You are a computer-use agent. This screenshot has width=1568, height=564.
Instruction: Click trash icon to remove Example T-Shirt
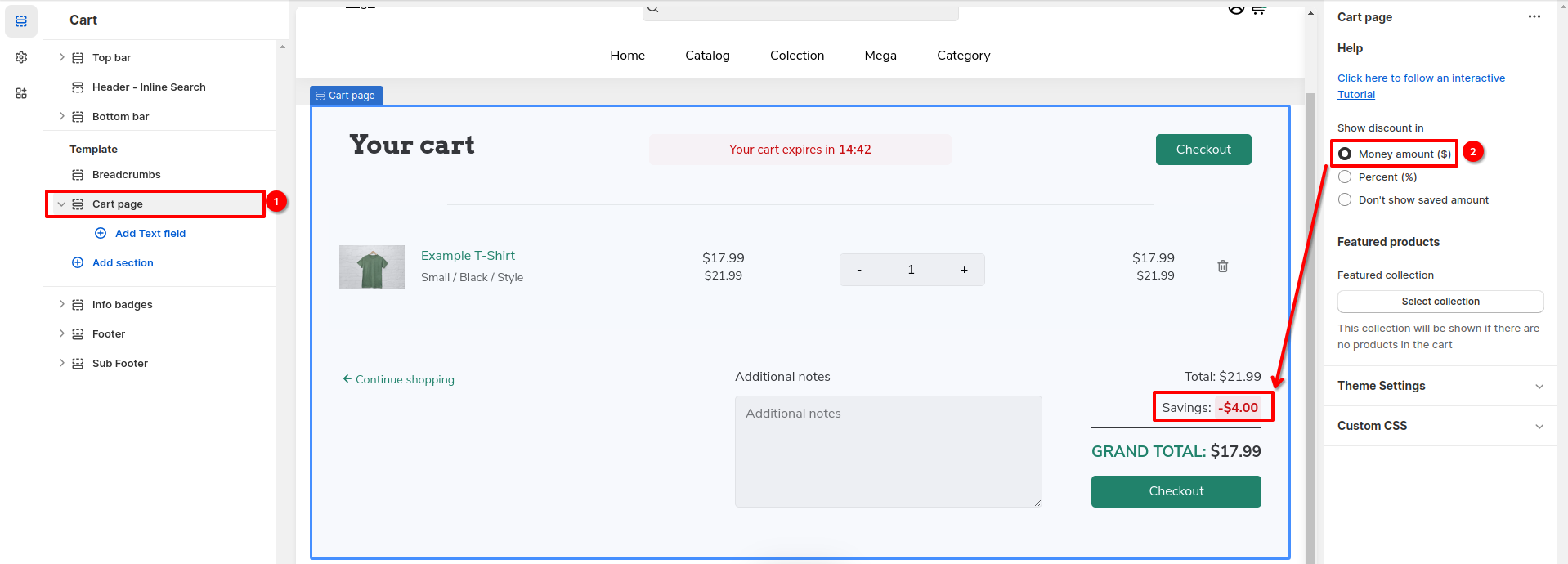1222,266
